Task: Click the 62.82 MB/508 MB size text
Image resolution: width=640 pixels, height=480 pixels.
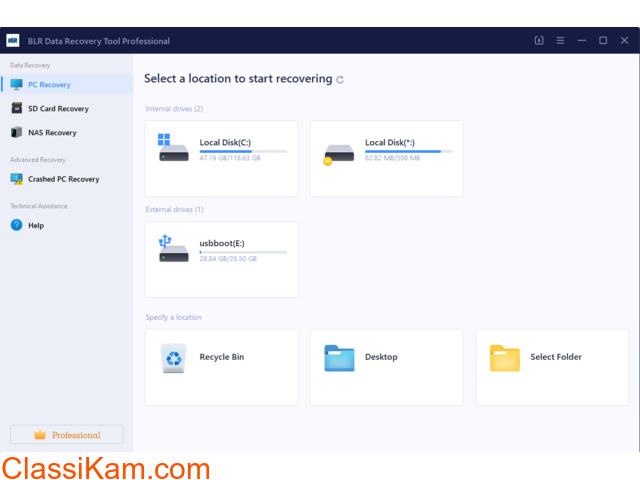Action: coord(392,158)
